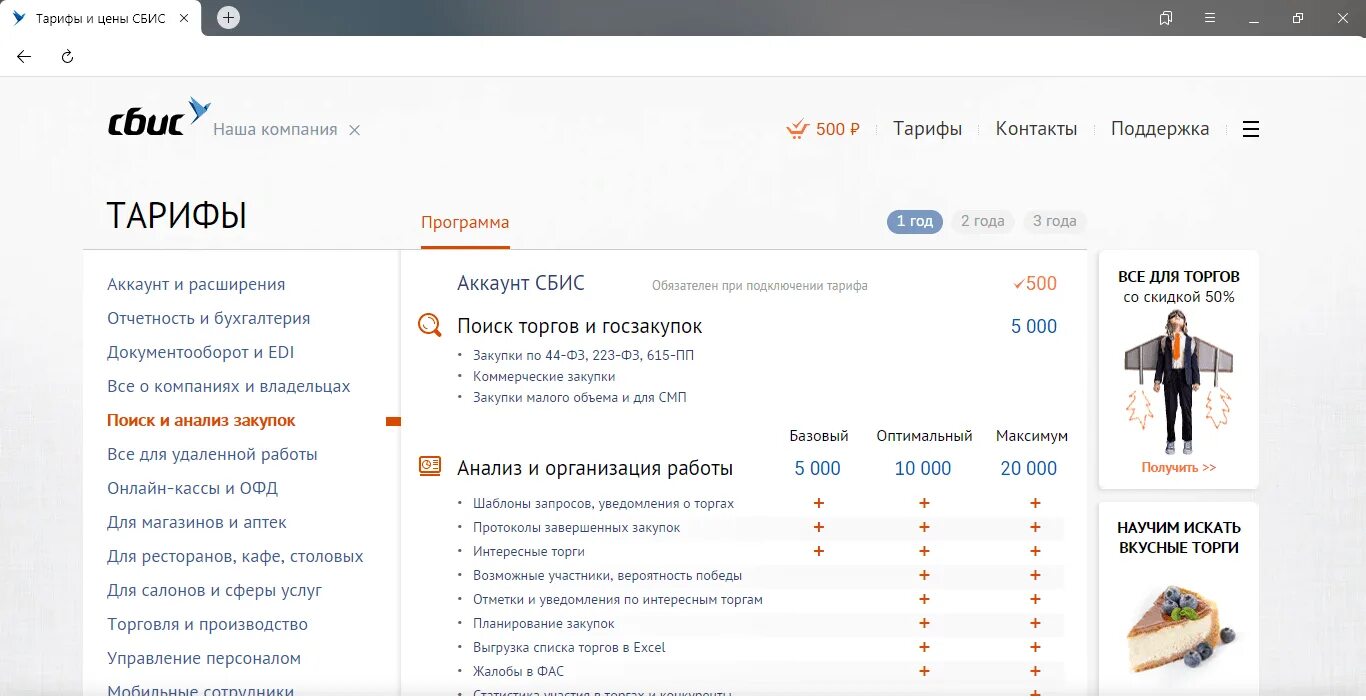Open 'Онлайн-кассы и ОФД' category
1366x700 pixels.
pyautogui.click(x=192, y=489)
